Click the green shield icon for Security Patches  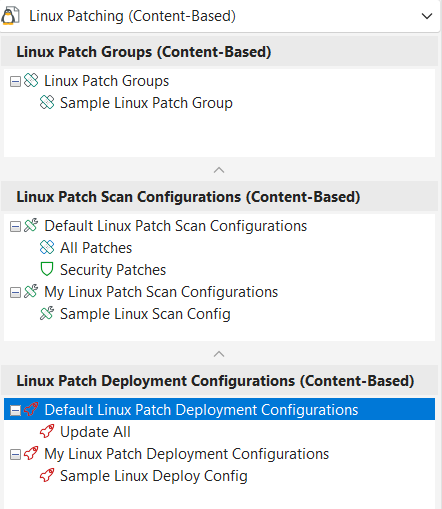47,269
